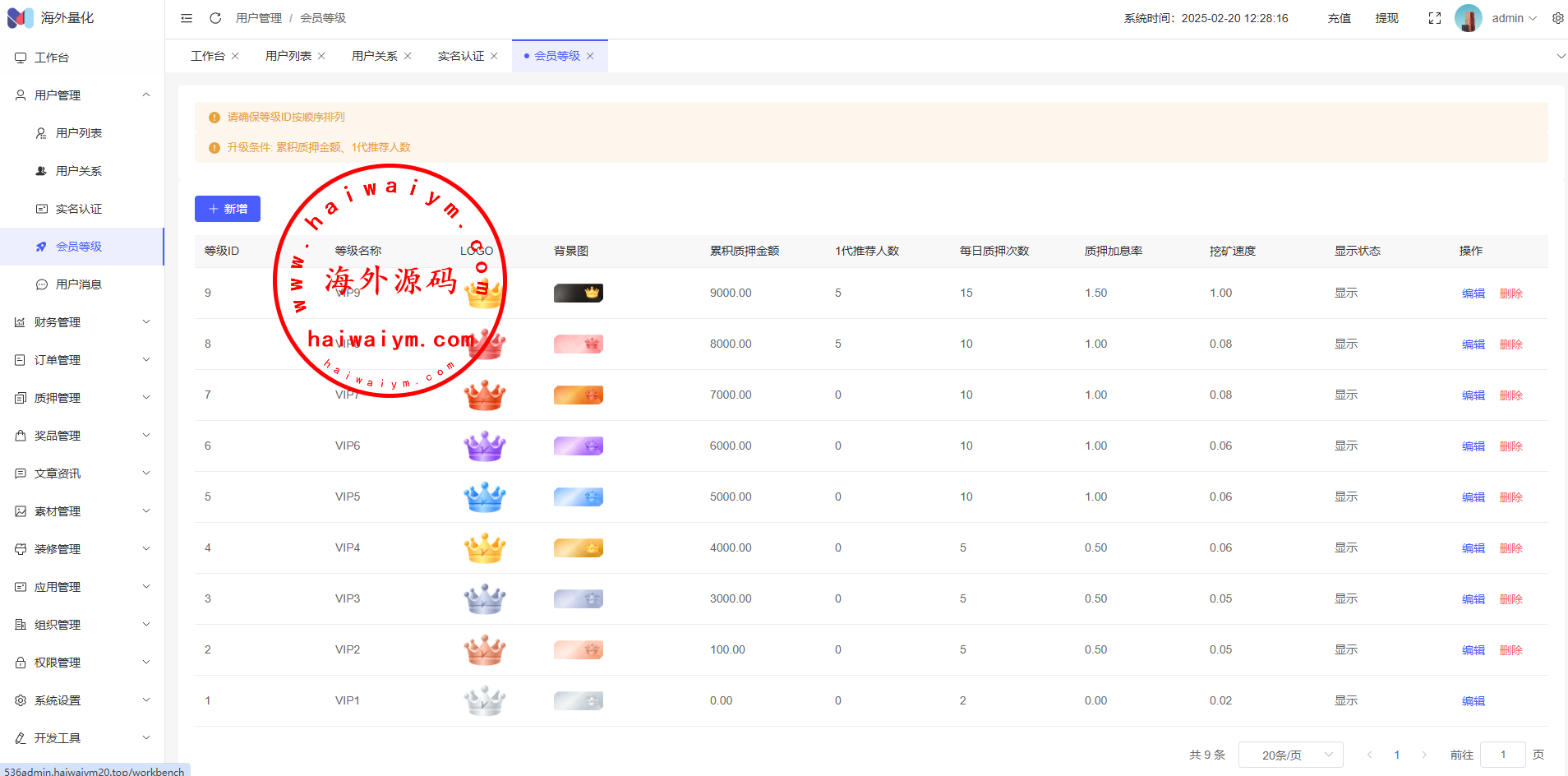Open 用户消息 in the sidebar
This screenshot has width=1568, height=776.
[x=79, y=284]
